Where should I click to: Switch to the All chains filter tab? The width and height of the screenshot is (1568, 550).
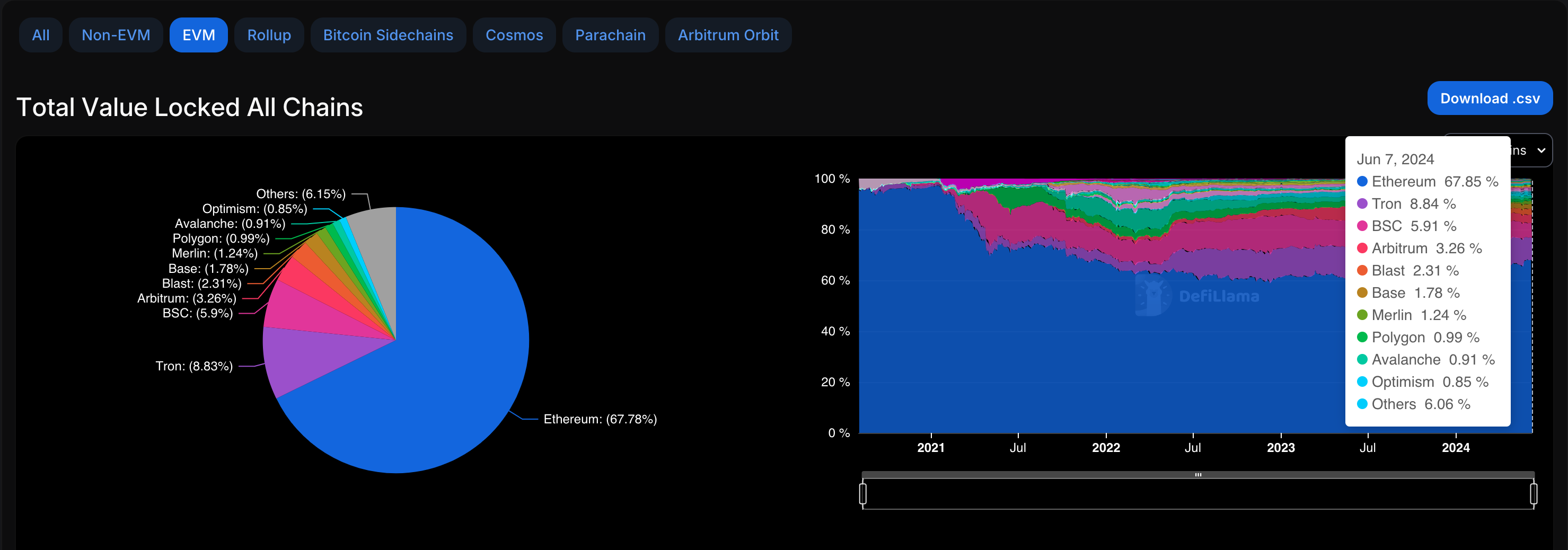tap(41, 36)
